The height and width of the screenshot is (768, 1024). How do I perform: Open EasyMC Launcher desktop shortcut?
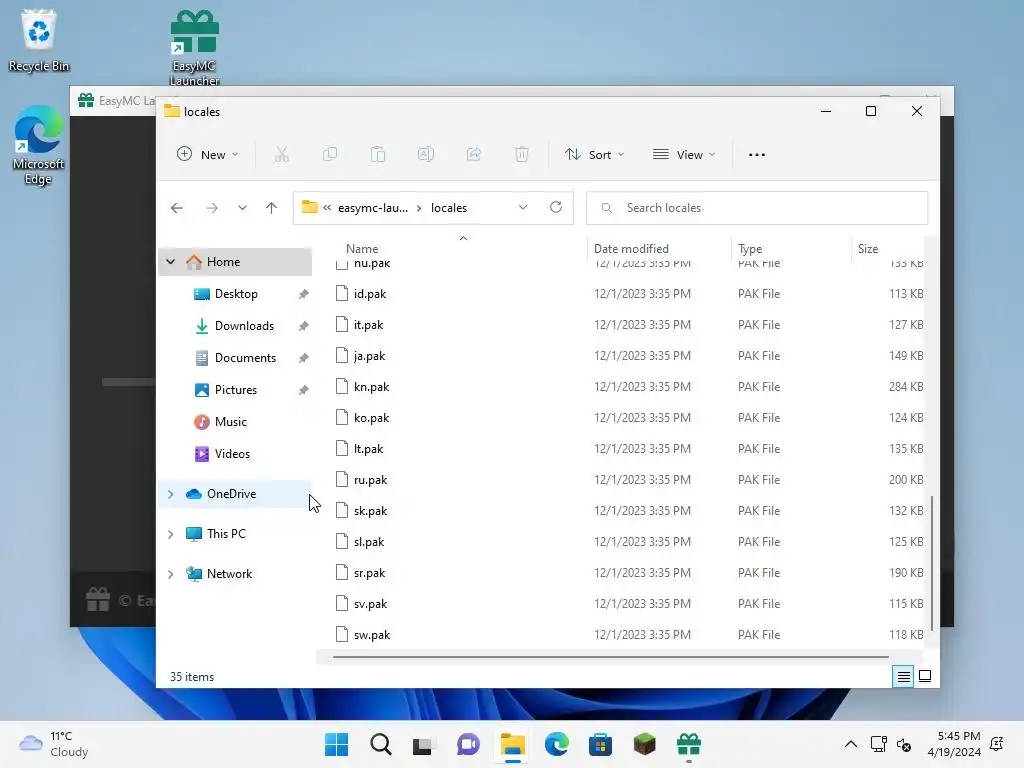click(x=194, y=48)
